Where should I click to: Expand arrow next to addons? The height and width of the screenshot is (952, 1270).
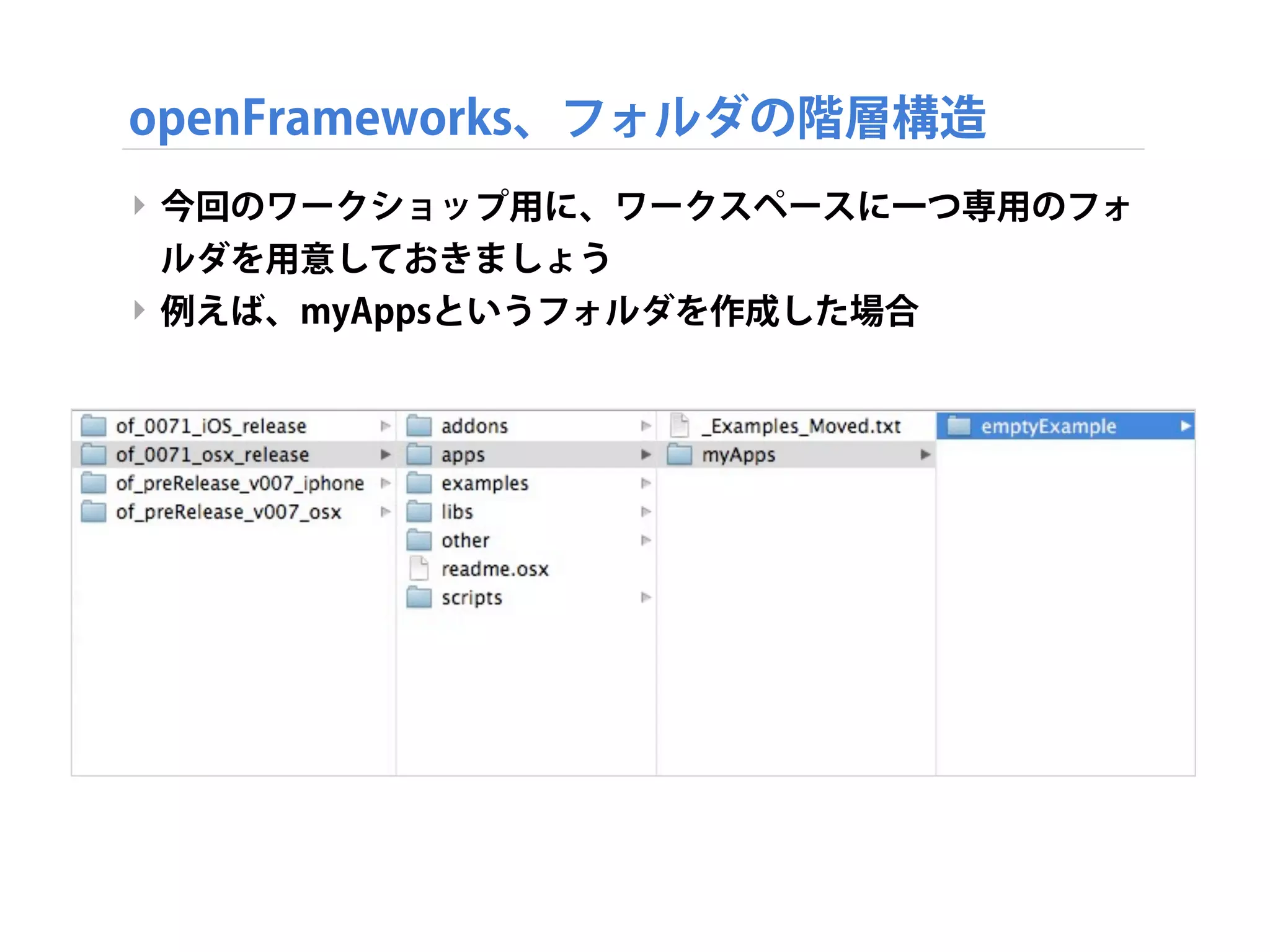pyautogui.click(x=646, y=426)
